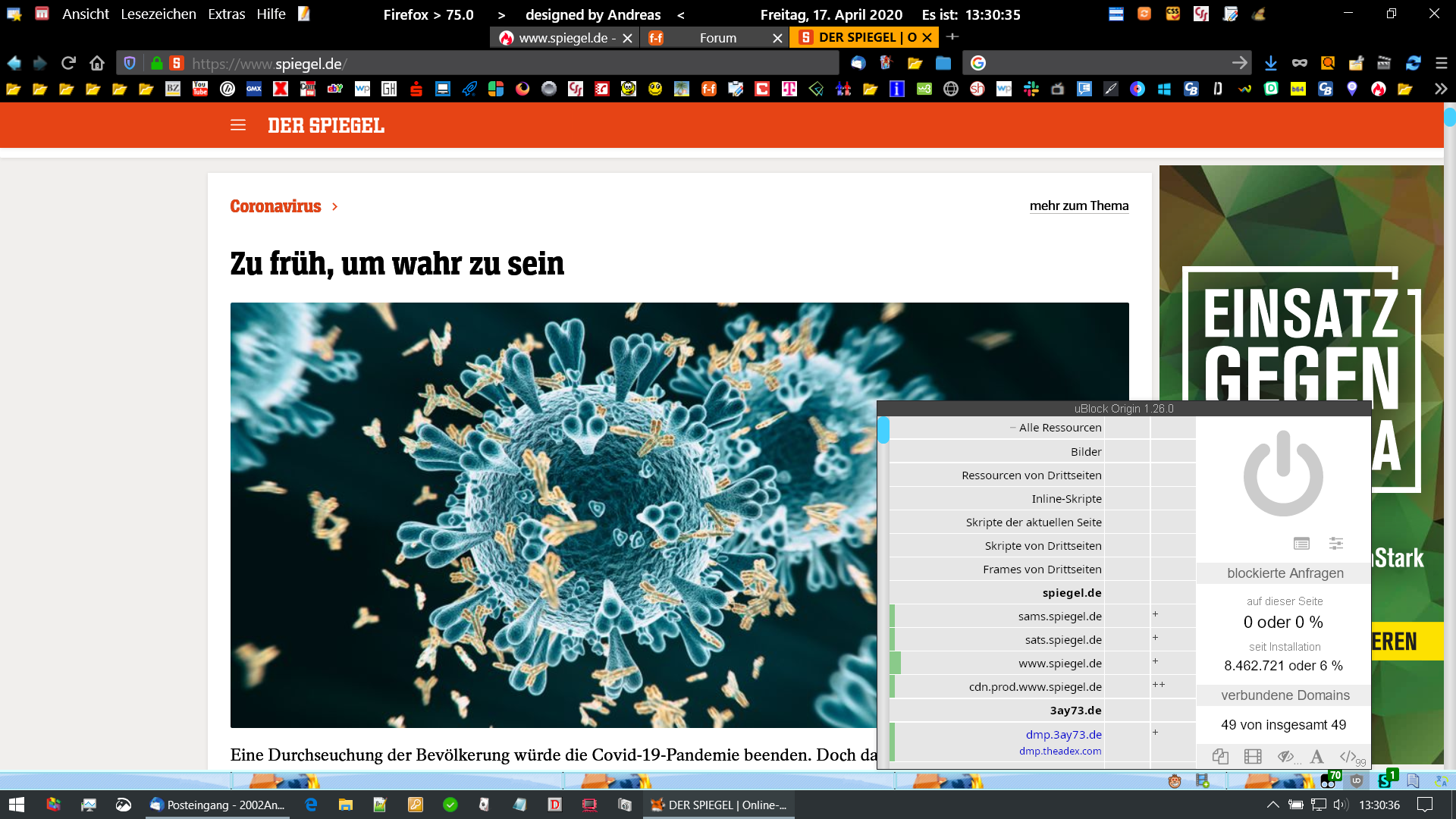Image resolution: width=1456 pixels, height=819 pixels.
Task: Switch to the Forum tab
Action: pyautogui.click(x=717, y=38)
